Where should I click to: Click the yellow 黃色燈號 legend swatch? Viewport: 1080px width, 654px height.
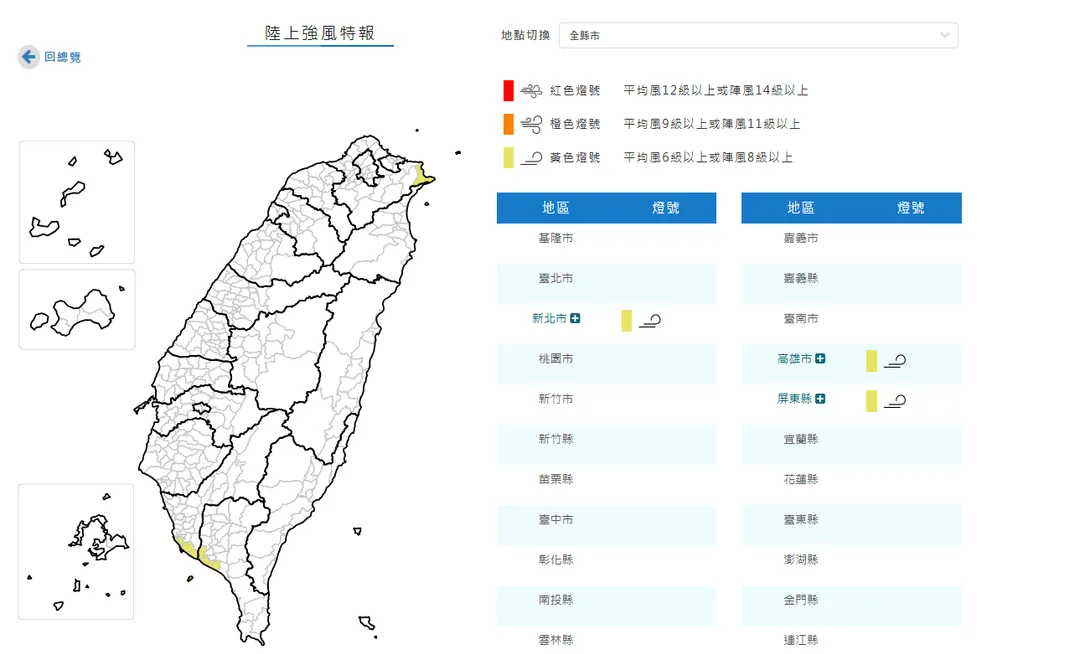coord(508,158)
